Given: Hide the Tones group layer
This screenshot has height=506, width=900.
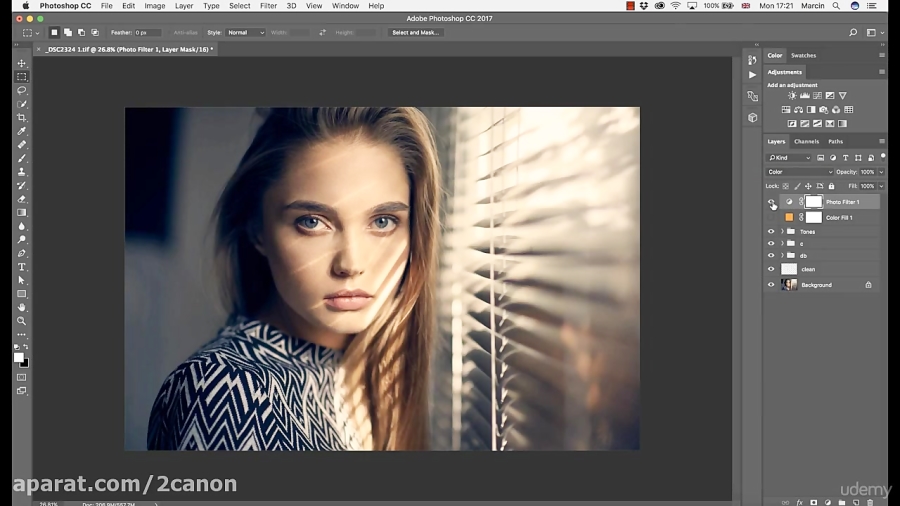Looking at the screenshot, I should (x=771, y=232).
